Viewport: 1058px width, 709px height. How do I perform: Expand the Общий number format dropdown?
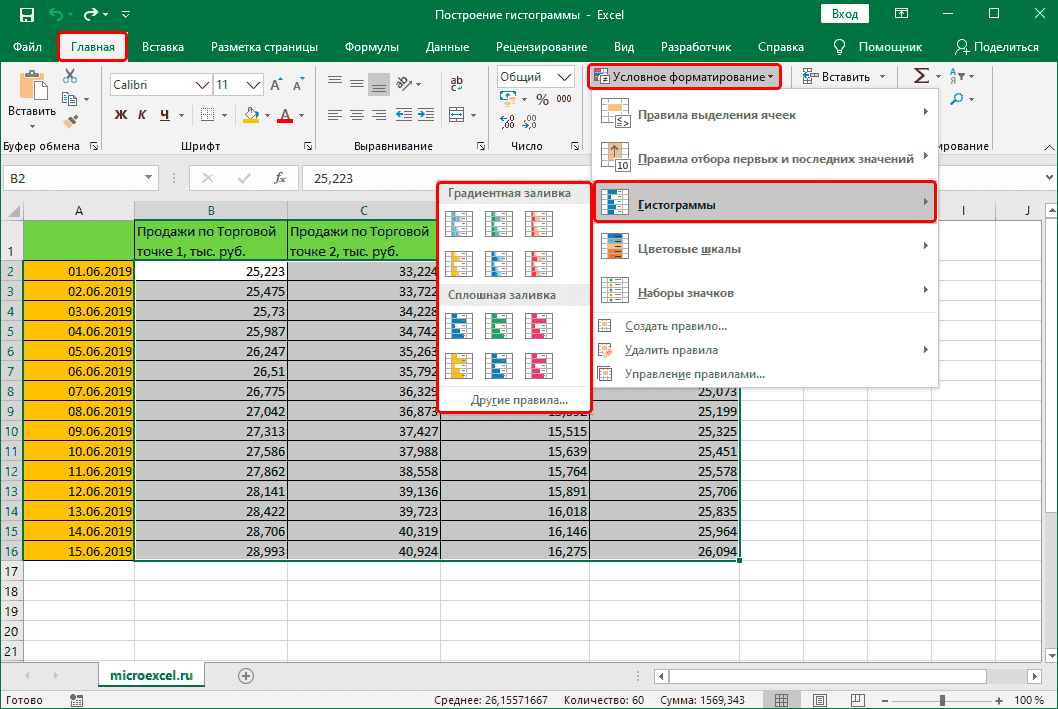pyautogui.click(x=563, y=77)
